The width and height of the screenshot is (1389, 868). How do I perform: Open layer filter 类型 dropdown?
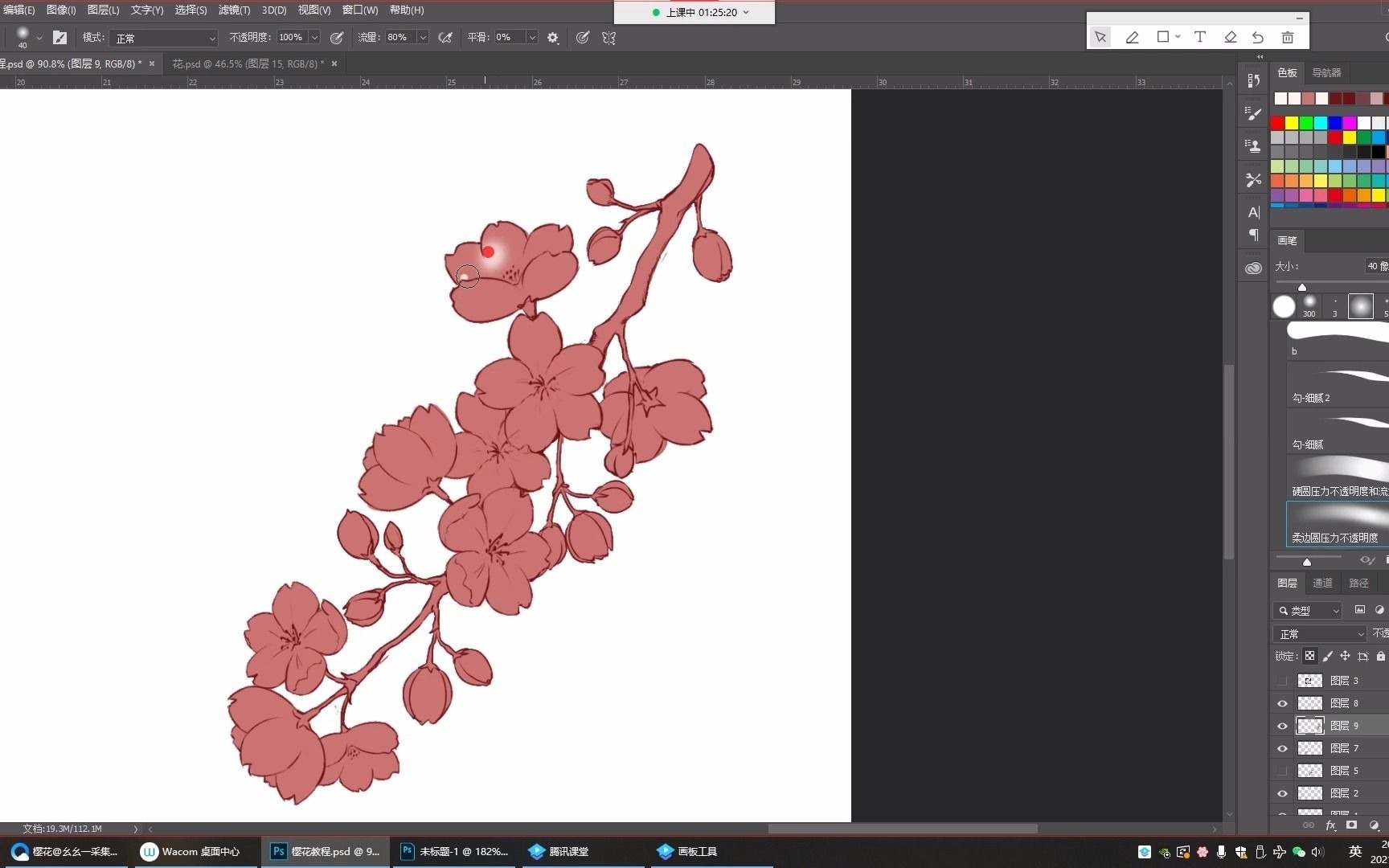(1307, 611)
